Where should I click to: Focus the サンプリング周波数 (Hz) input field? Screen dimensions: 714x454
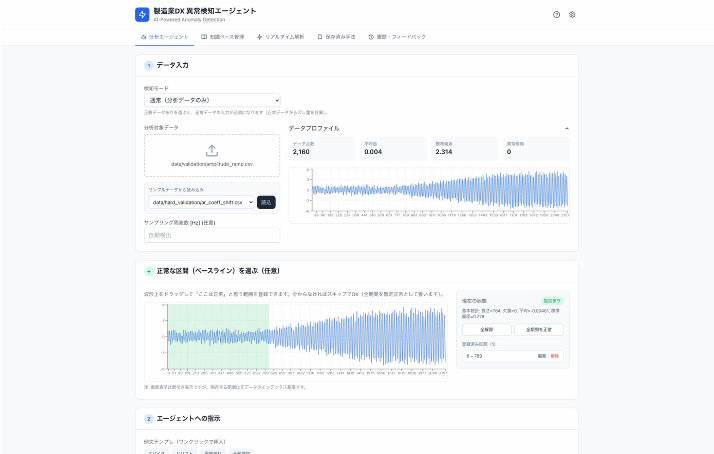212,235
